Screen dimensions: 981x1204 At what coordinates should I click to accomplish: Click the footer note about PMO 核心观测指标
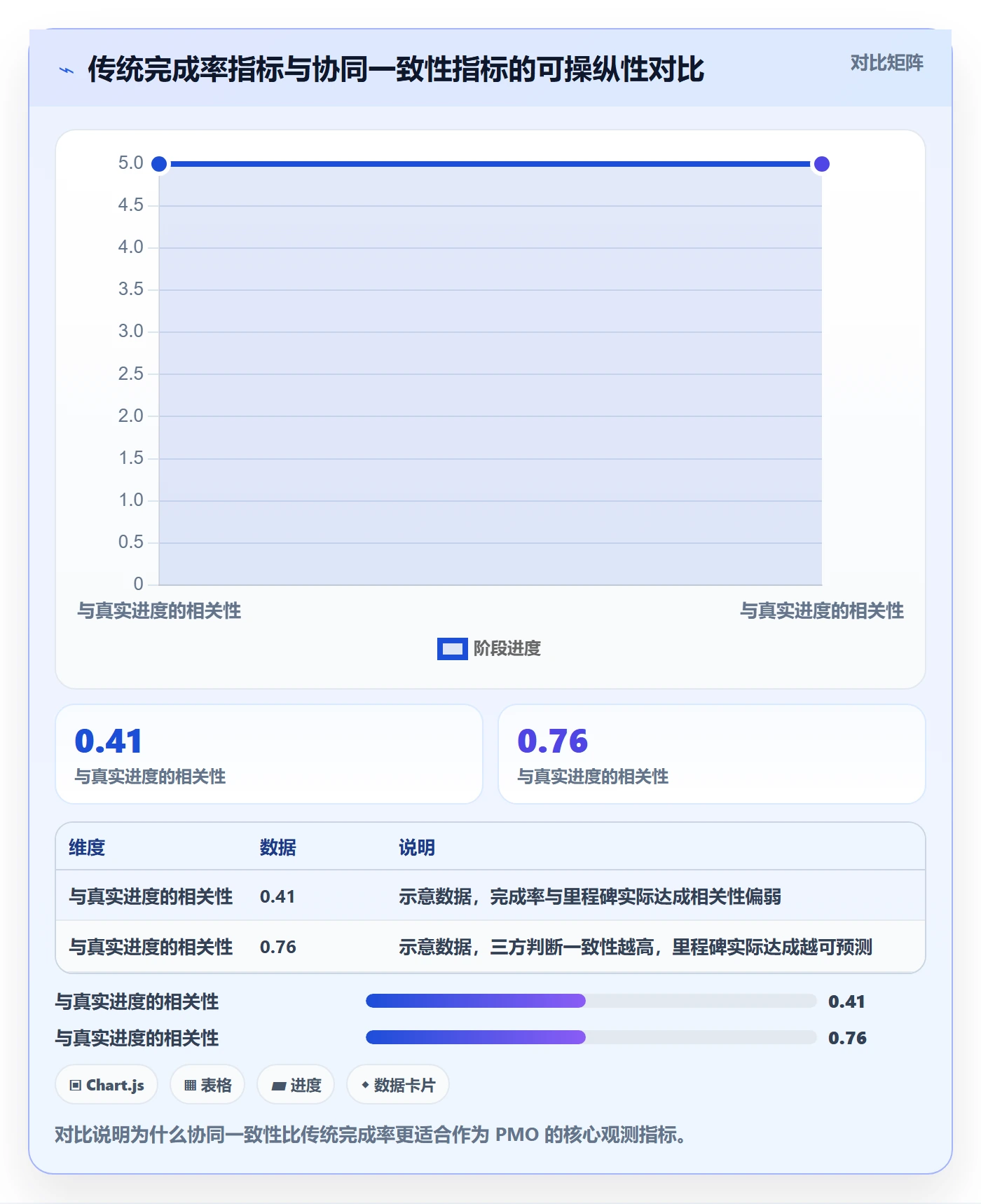[370, 1135]
